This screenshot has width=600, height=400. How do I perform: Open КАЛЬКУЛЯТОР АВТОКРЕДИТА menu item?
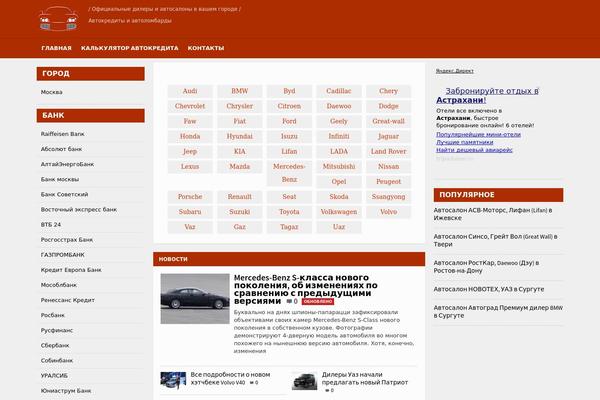(129, 48)
